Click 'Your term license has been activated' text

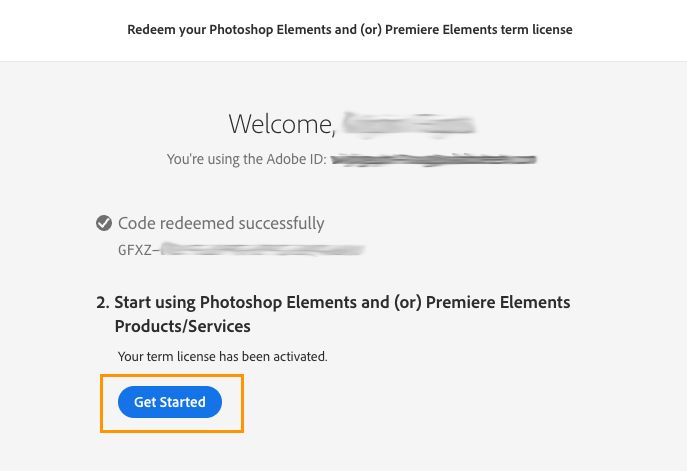pyautogui.click(x=223, y=356)
